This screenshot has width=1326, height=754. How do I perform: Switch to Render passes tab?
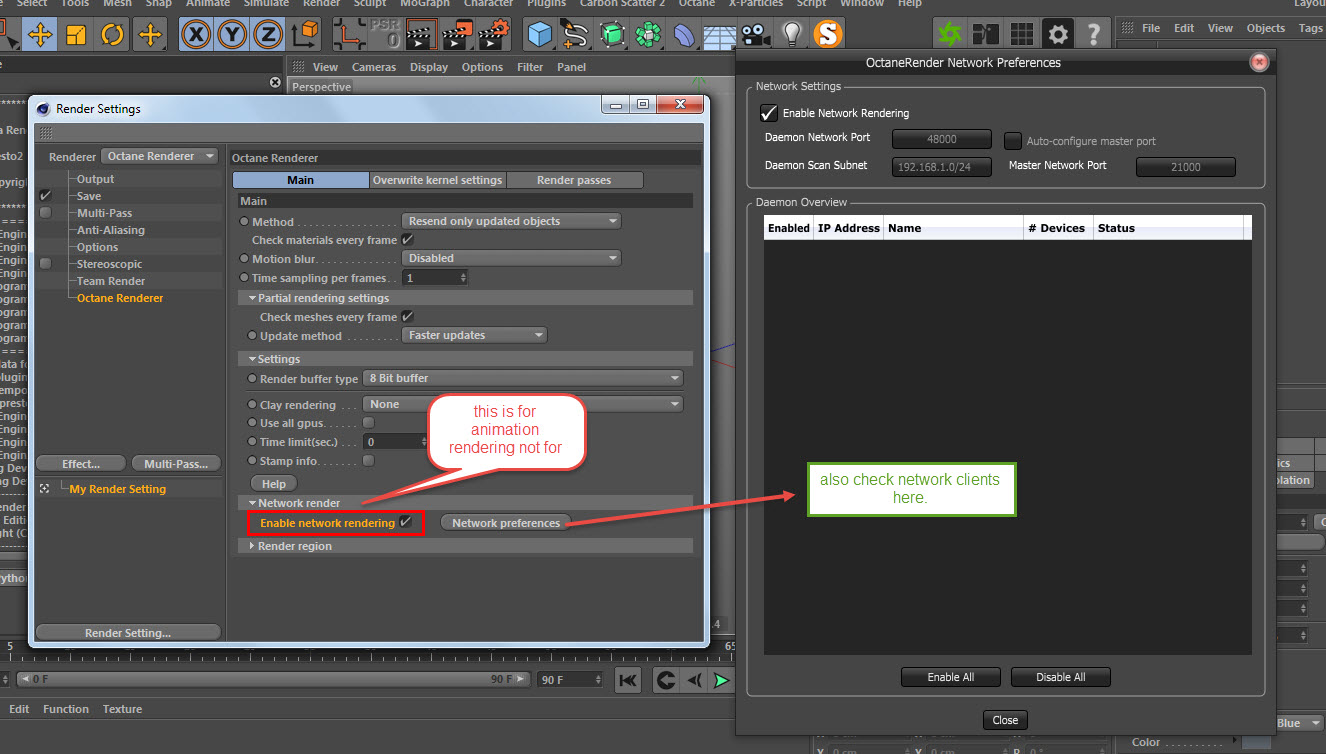(574, 180)
